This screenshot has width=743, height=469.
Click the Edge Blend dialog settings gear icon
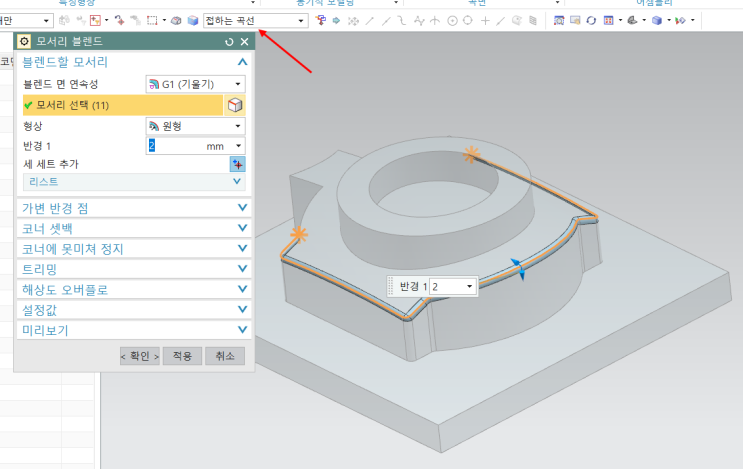coord(25,41)
